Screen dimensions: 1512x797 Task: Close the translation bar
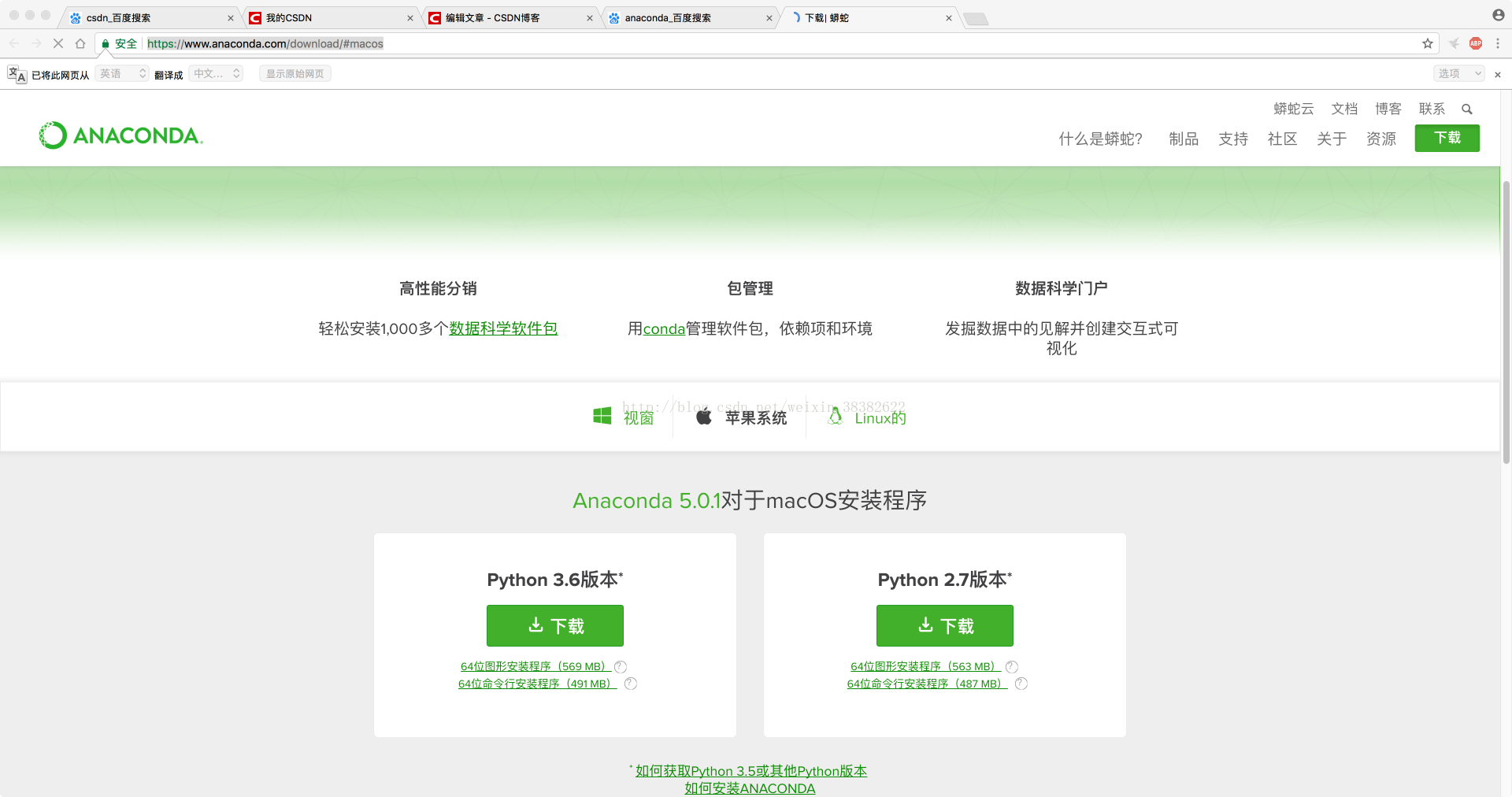pyautogui.click(x=1498, y=74)
